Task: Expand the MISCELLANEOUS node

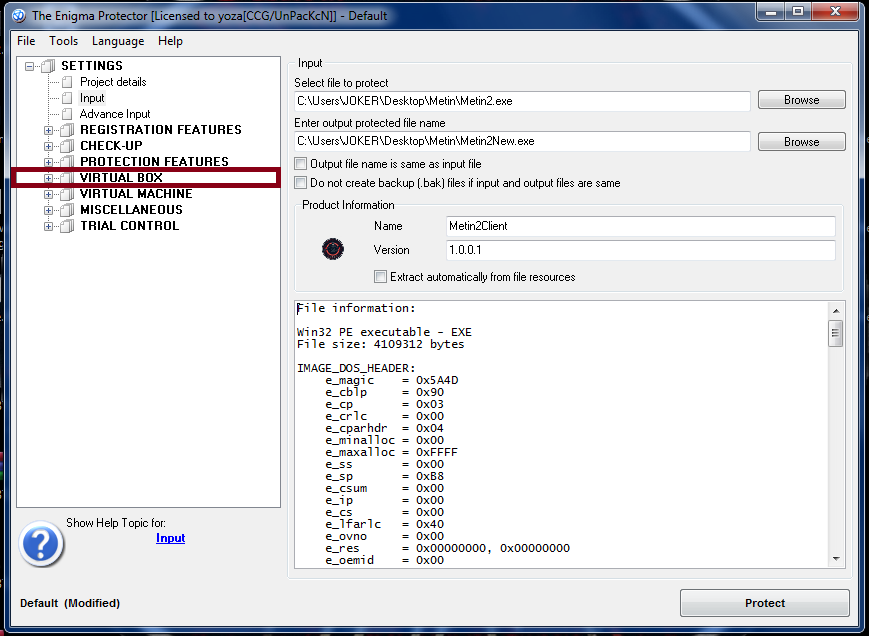Action: tap(49, 211)
